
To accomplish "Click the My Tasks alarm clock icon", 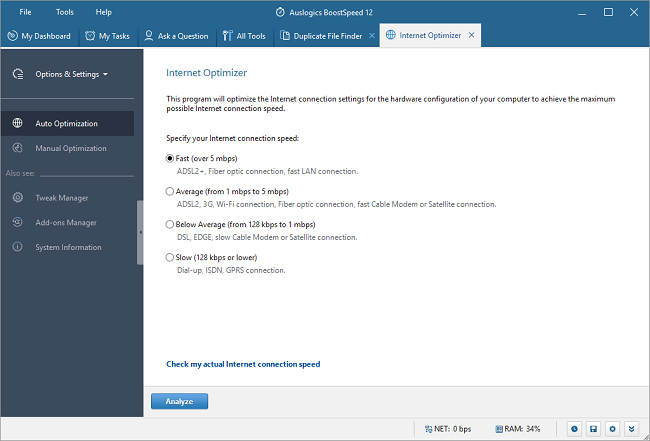I will (x=90, y=36).
